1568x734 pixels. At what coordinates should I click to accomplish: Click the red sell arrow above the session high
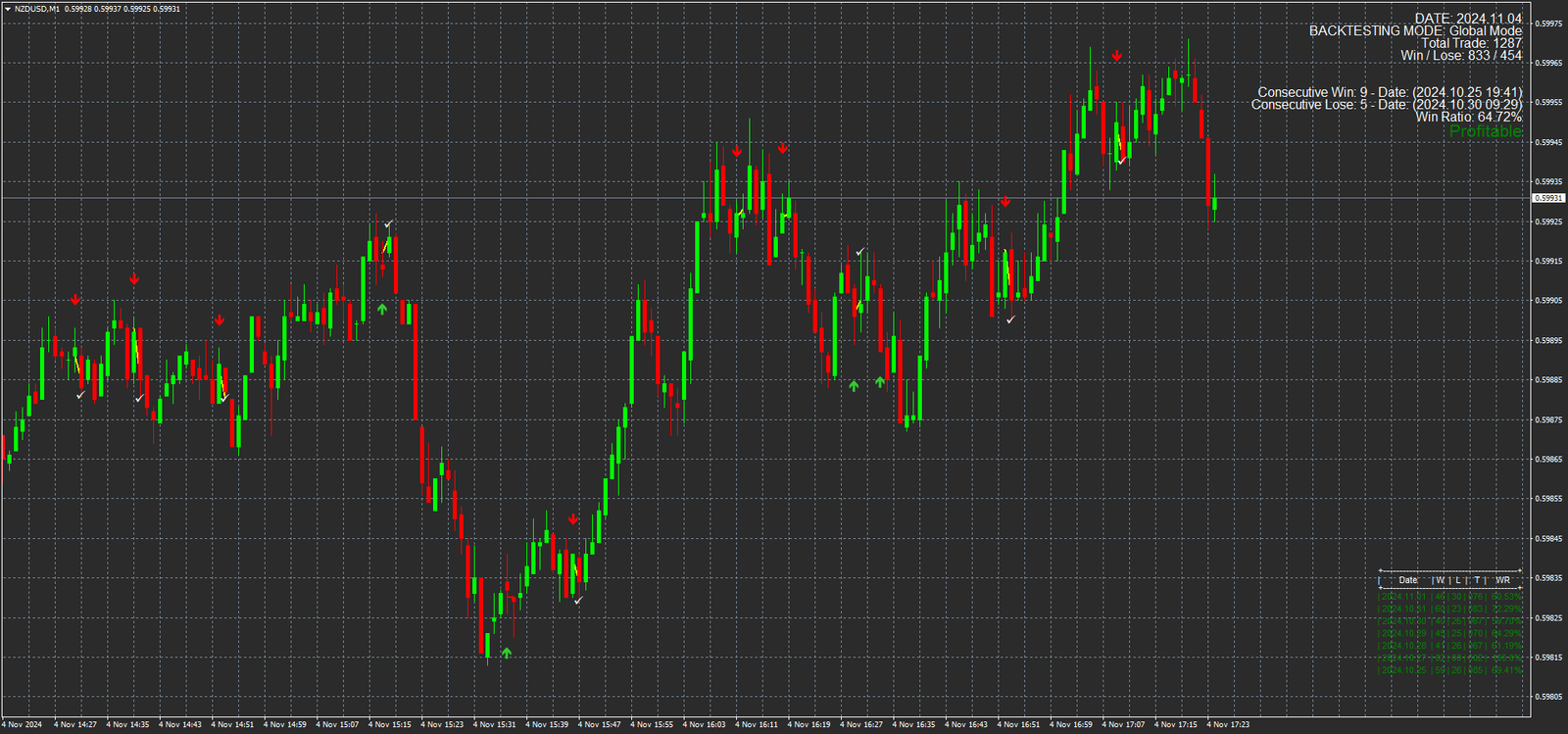pos(1116,57)
